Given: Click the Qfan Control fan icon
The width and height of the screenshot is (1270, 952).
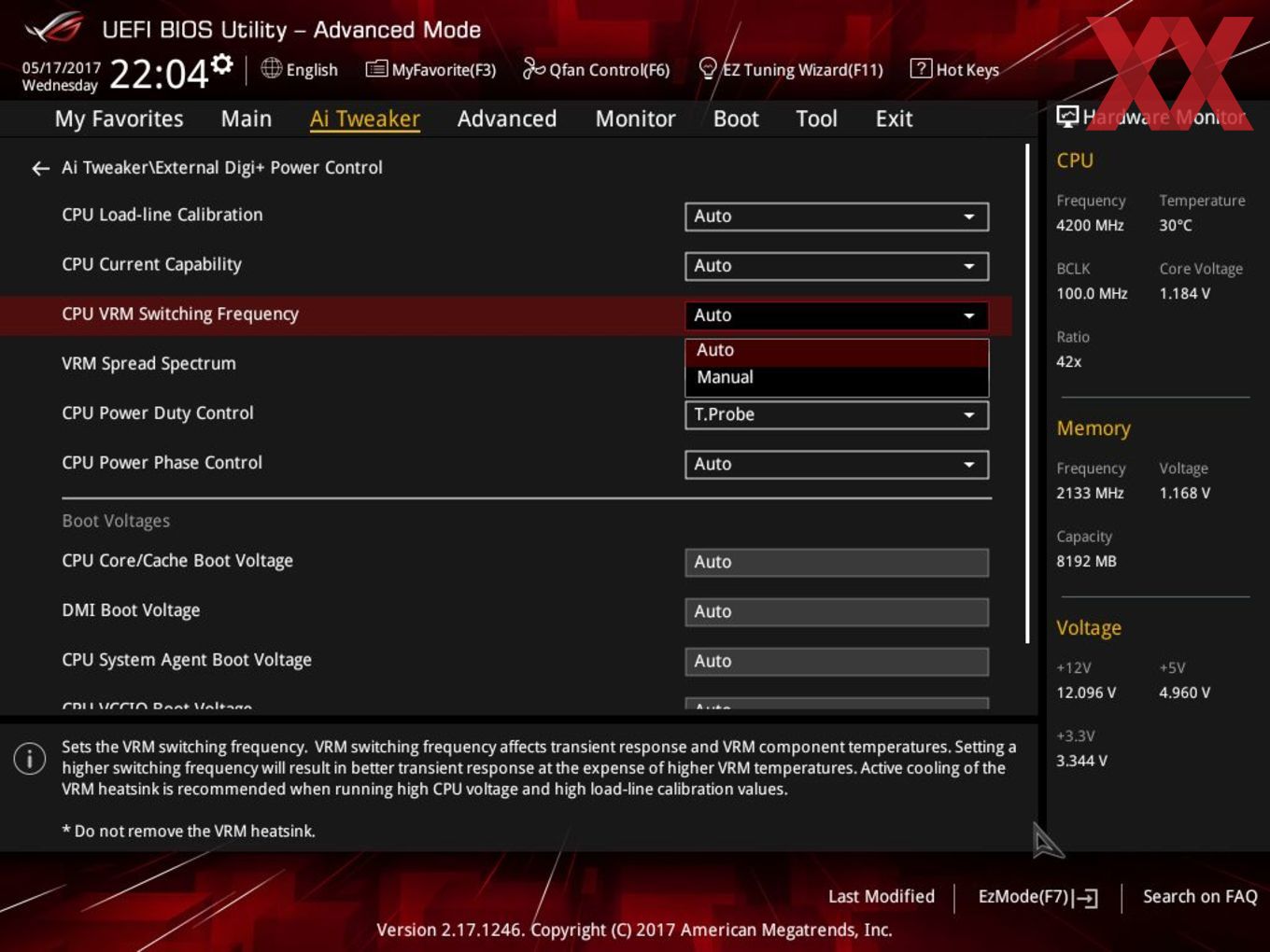Looking at the screenshot, I should pos(533,68).
